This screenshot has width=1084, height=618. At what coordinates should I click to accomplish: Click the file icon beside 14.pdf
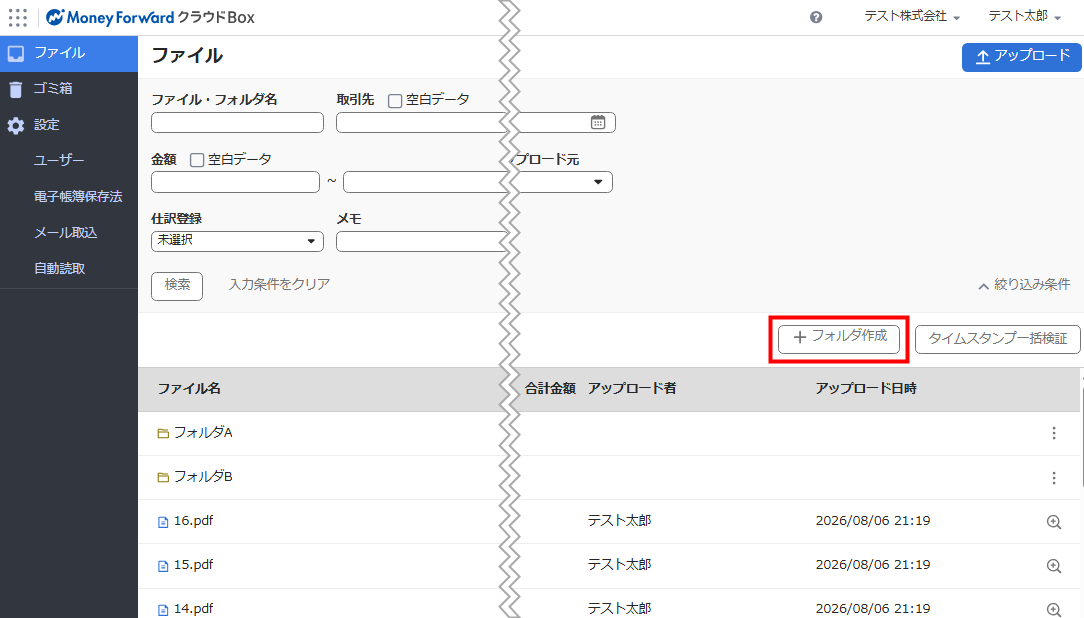point(163,610)
